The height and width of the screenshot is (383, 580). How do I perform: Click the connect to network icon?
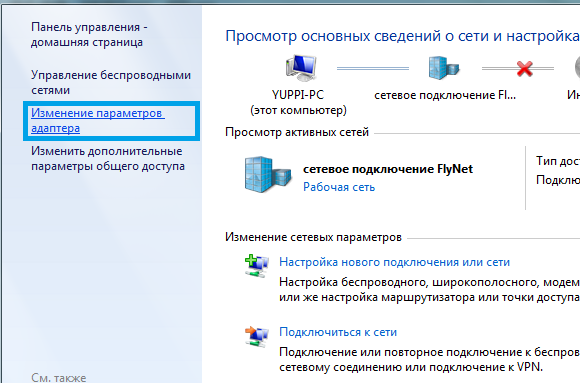point(256,336)
